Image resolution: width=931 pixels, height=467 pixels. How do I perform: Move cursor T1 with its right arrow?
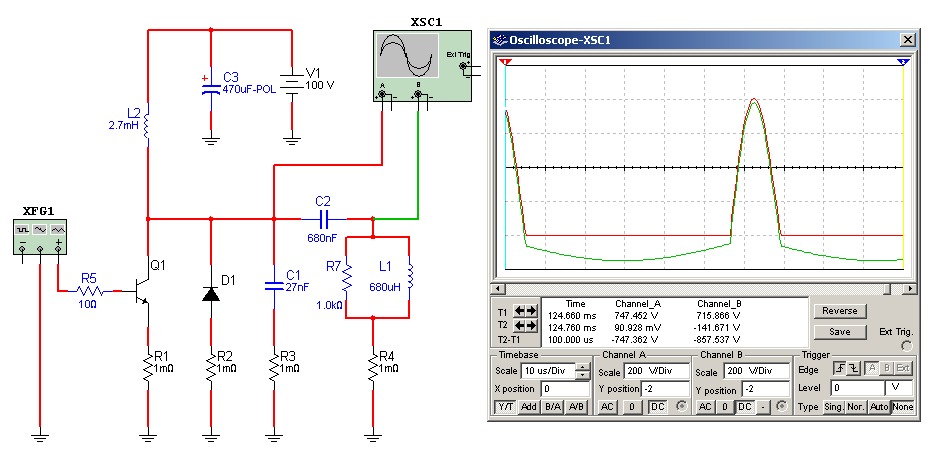pos(530,311)
